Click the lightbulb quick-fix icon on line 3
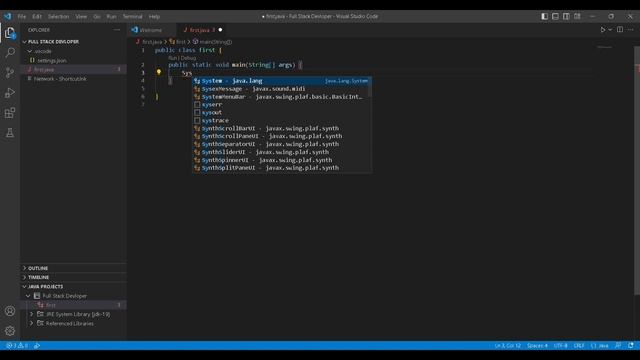 pos(159,72)
